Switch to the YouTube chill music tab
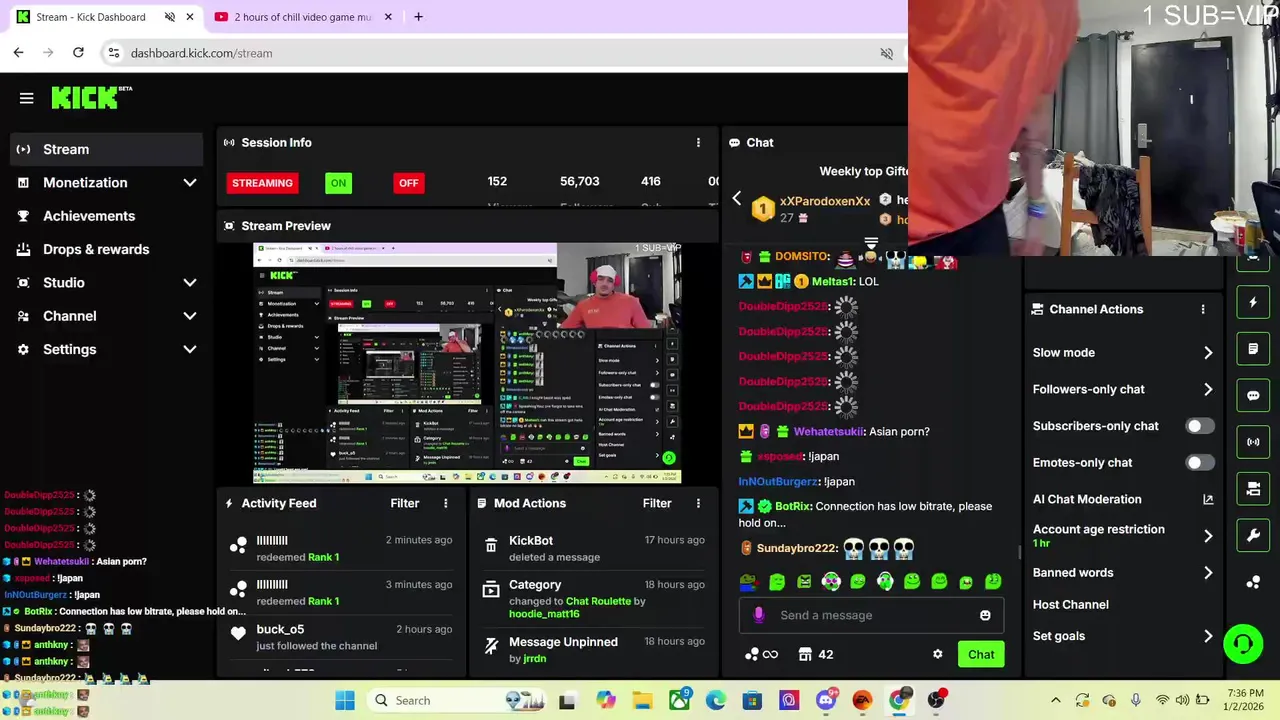Screen dimensions: 1280x720 [x=303, y=17]
